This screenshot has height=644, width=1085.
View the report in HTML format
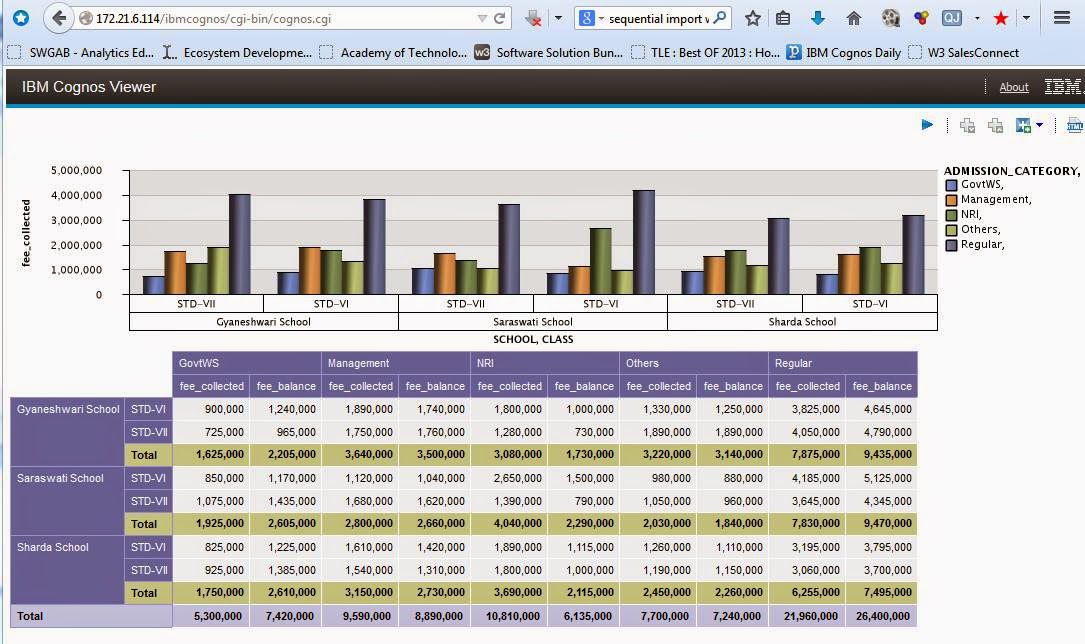click(1076, 126)
